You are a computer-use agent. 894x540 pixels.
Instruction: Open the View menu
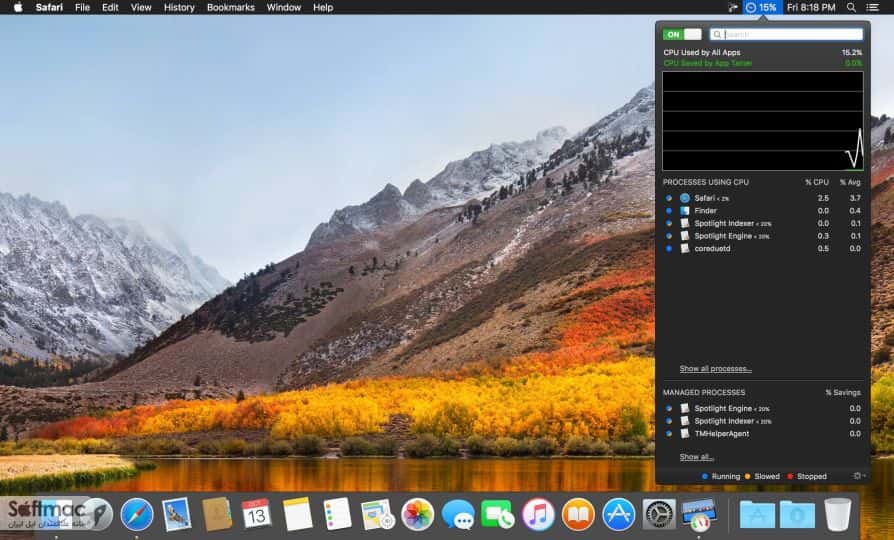click(141, 7)
